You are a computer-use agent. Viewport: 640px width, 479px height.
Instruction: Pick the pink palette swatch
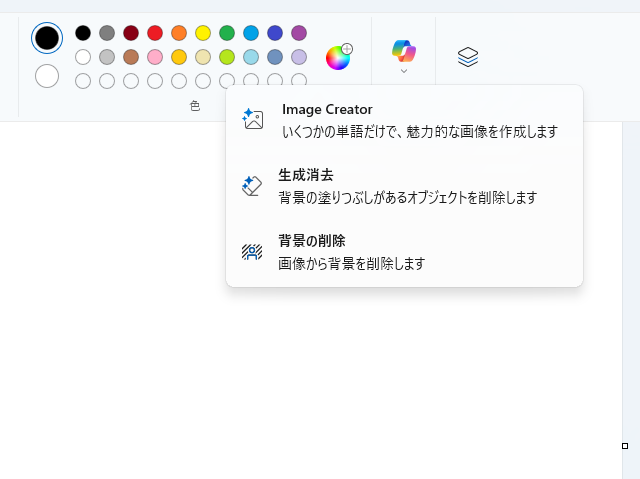(155, 57)
